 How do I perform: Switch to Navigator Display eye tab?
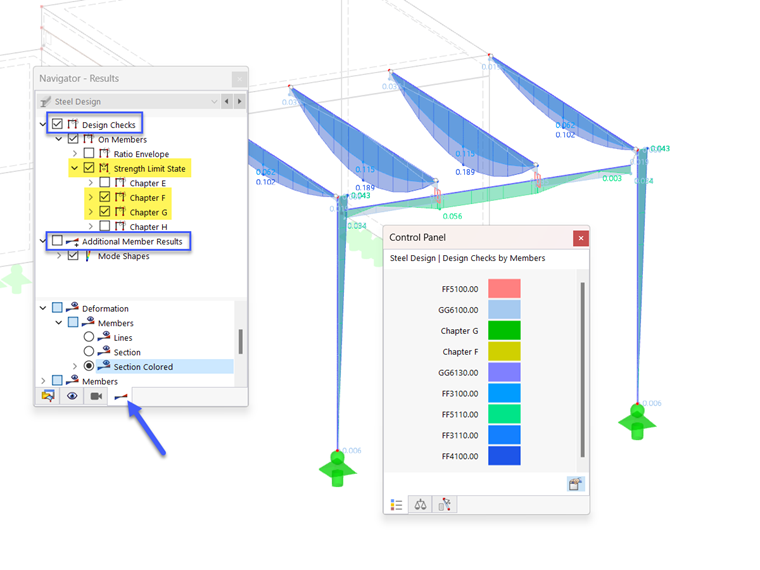pos(72,396)
